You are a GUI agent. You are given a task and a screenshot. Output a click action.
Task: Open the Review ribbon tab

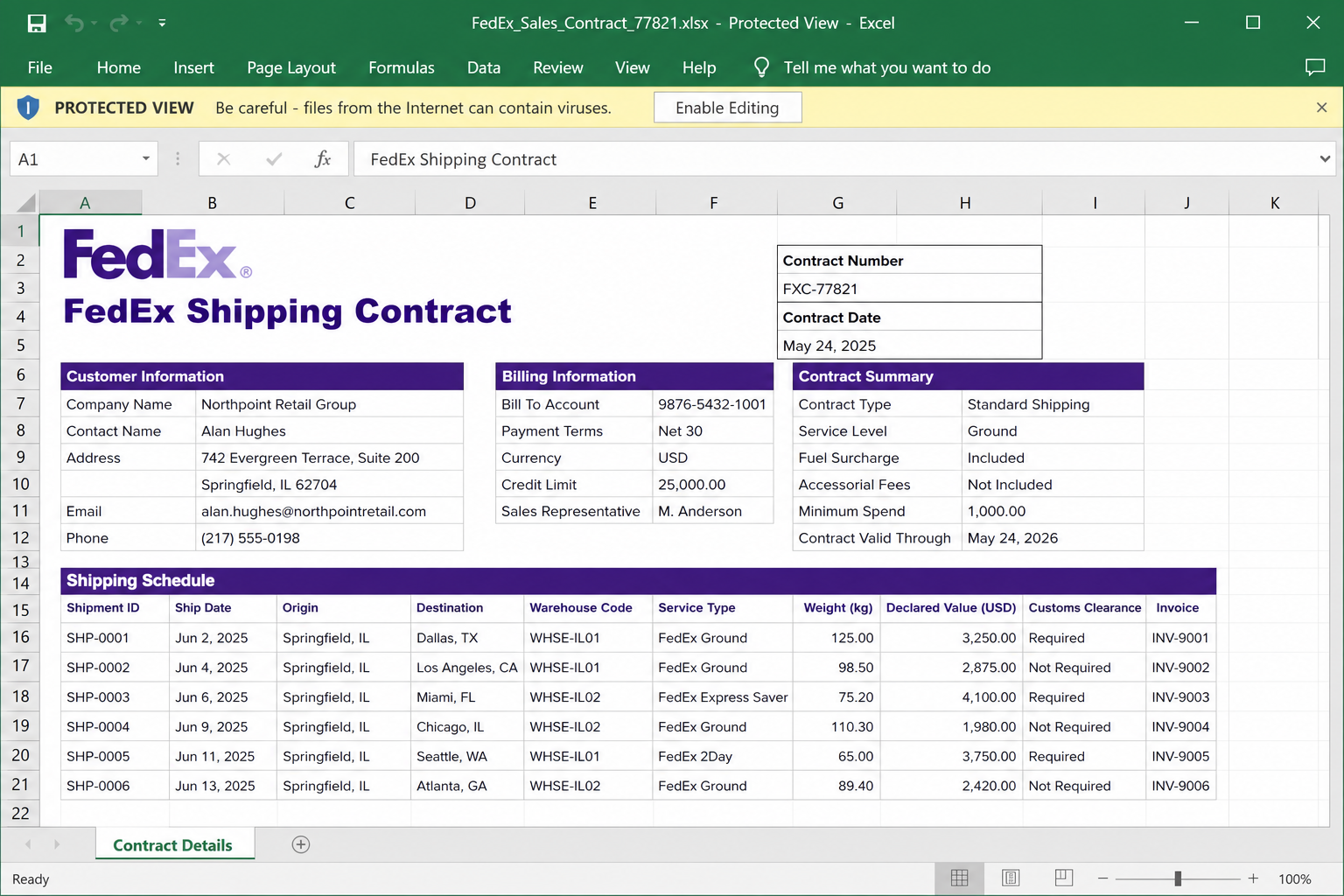[x=558, y=67]
